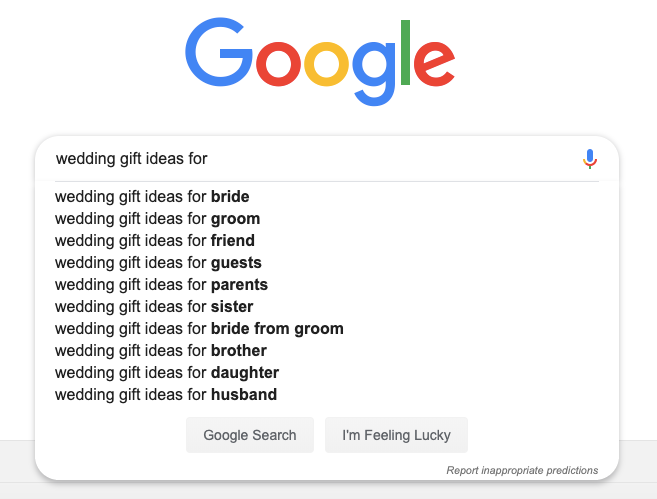Click the voice search microphone icon
The height and width of the screenshot is (499, 657).
tap(590, 159)
